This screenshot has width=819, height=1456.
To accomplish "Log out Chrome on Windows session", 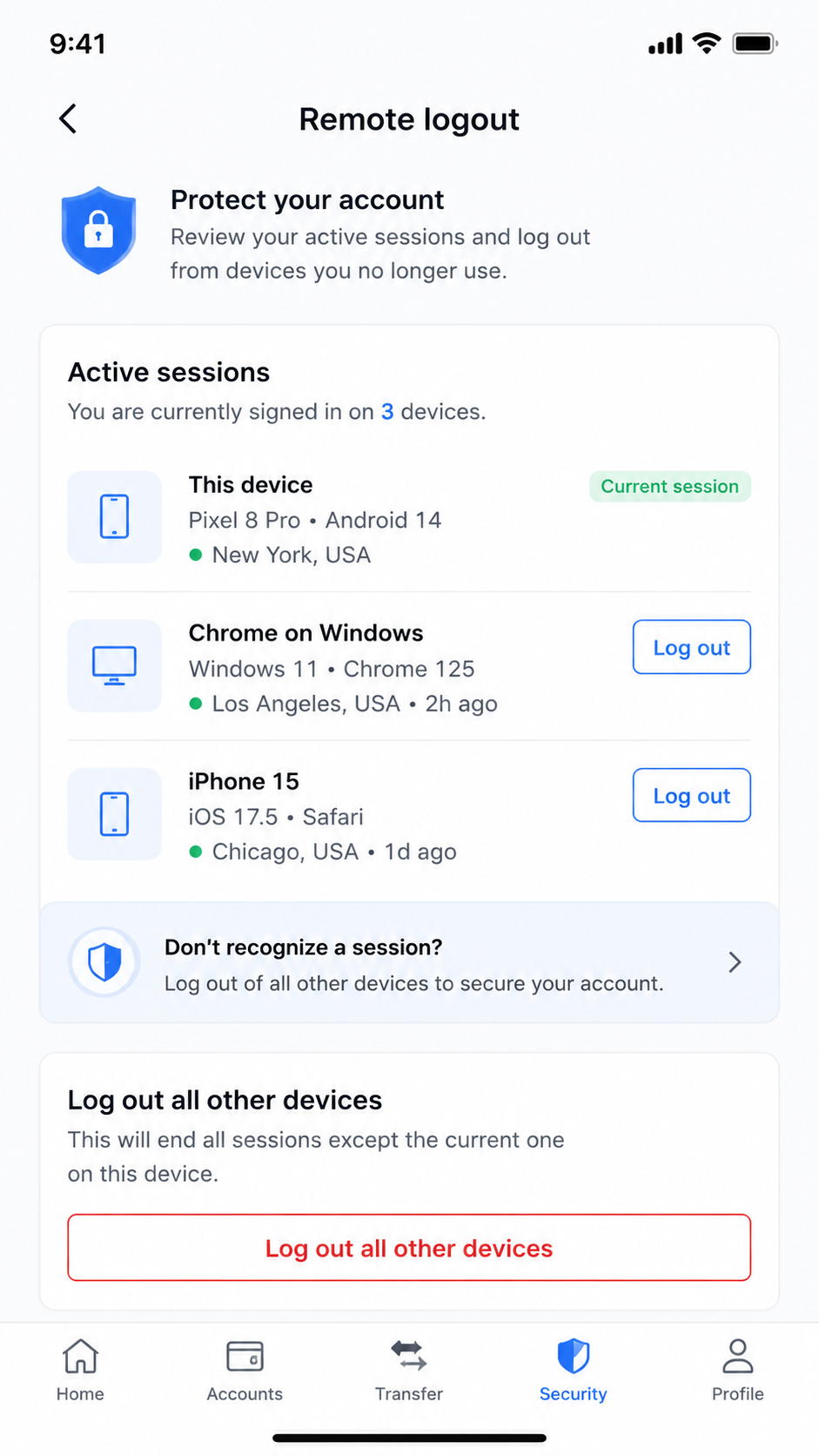I will 691,647.
